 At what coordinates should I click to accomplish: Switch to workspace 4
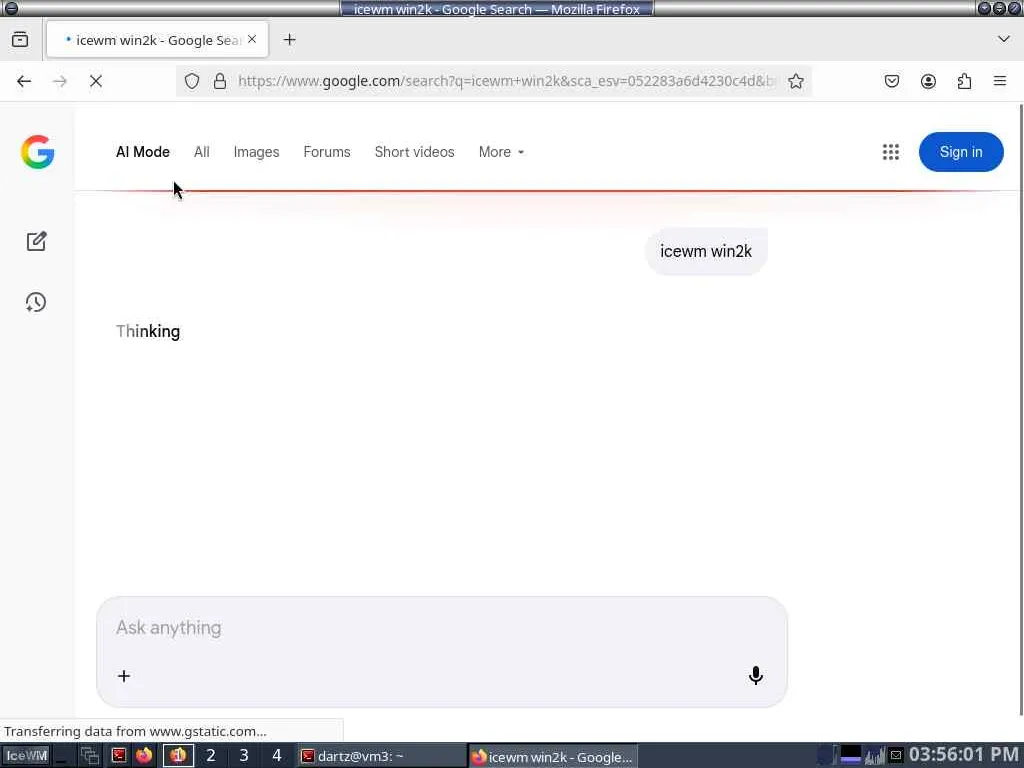pos(276,756)
